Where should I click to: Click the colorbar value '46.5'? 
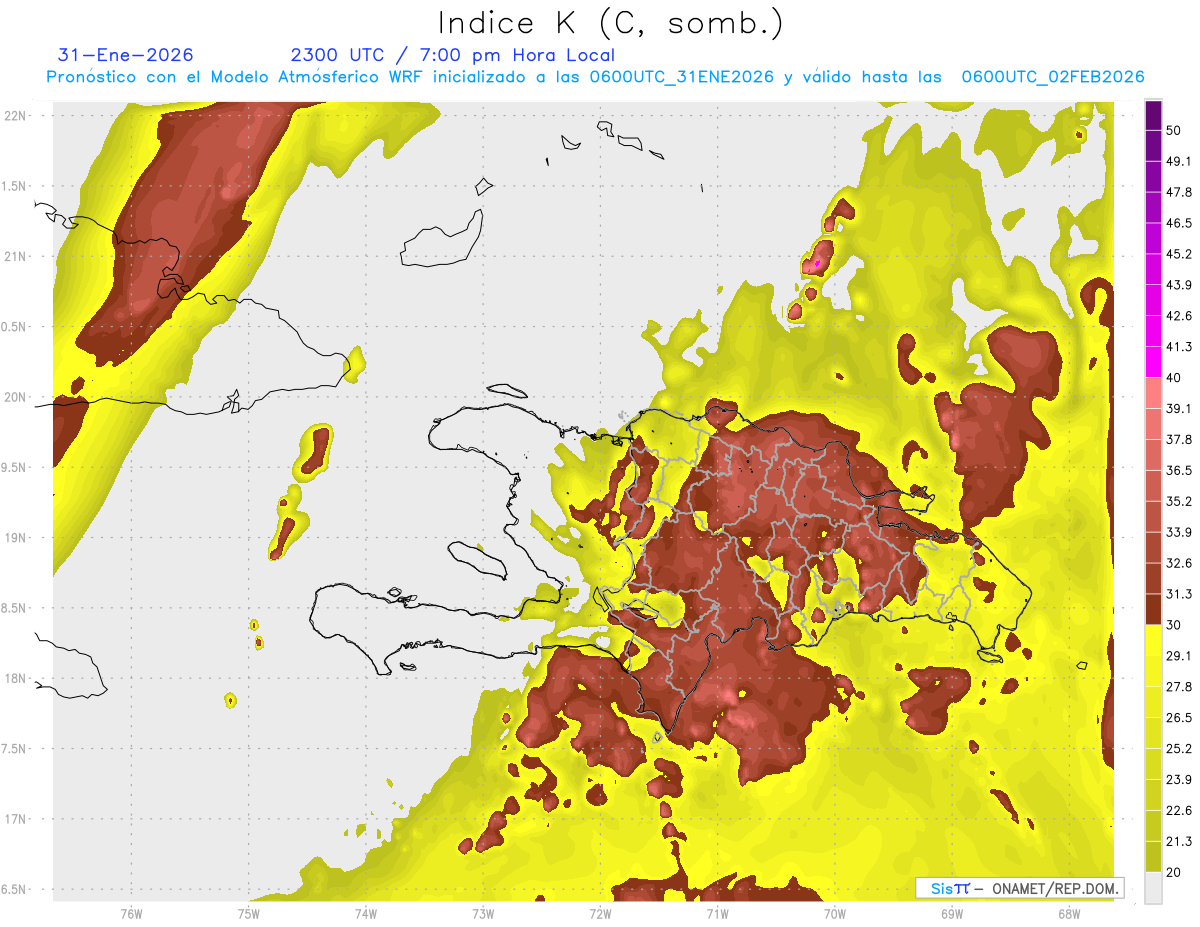[x=1179, y=223]
